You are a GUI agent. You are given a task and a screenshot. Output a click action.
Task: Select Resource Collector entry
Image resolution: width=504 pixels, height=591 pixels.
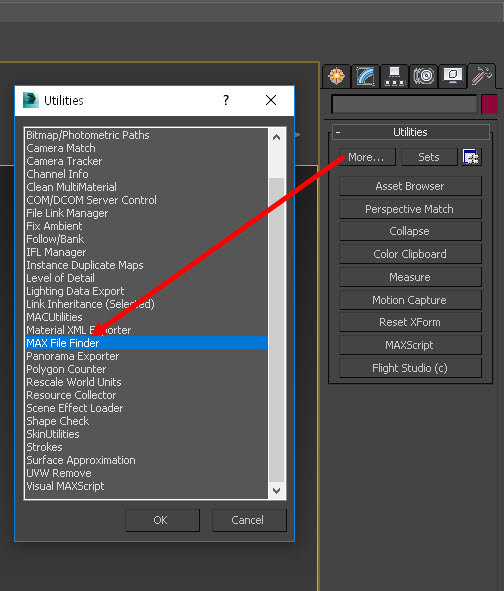click(x=146, y=395)
